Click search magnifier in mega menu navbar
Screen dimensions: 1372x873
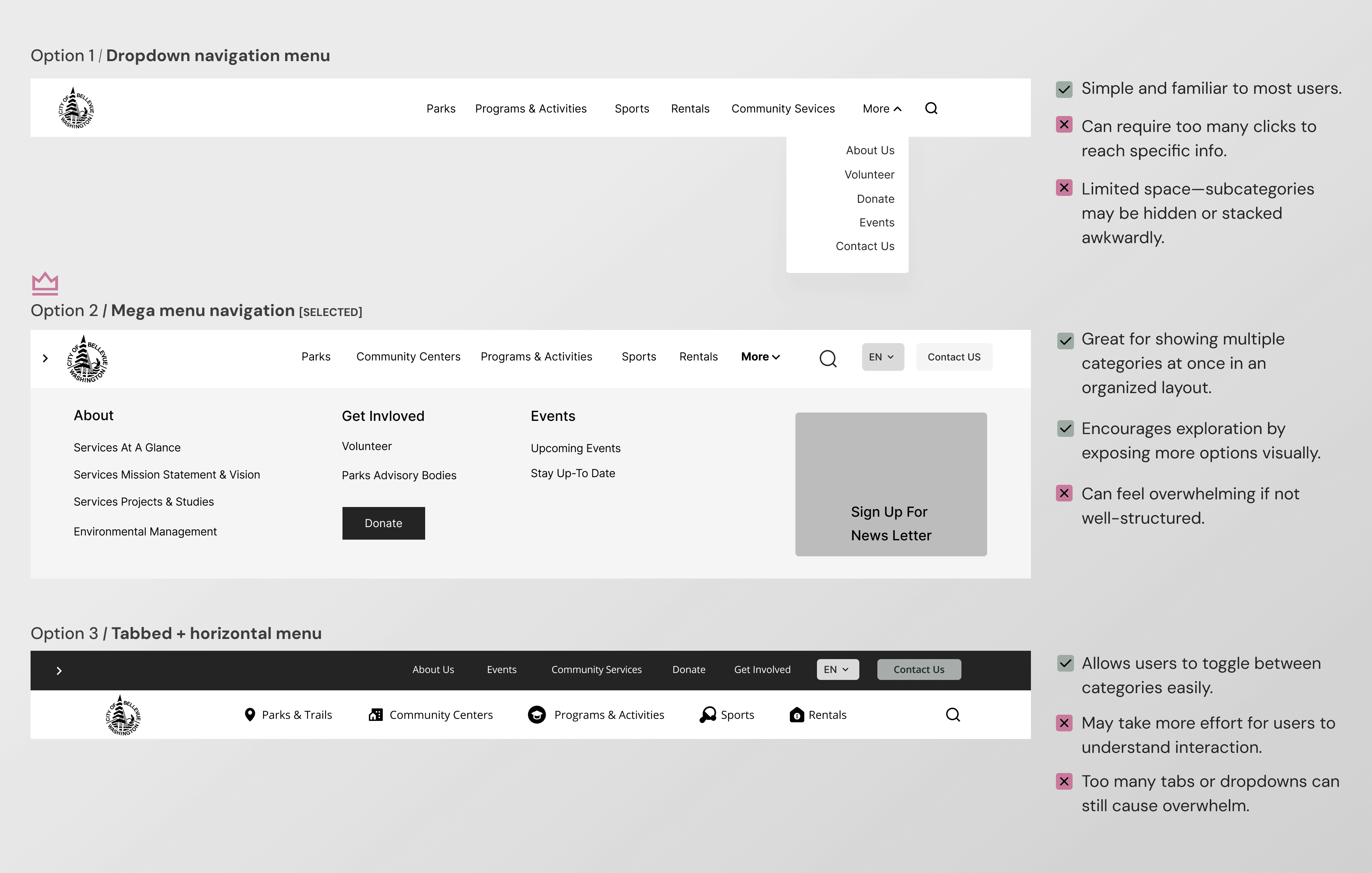pyautogui.click(x=828, y=358)
